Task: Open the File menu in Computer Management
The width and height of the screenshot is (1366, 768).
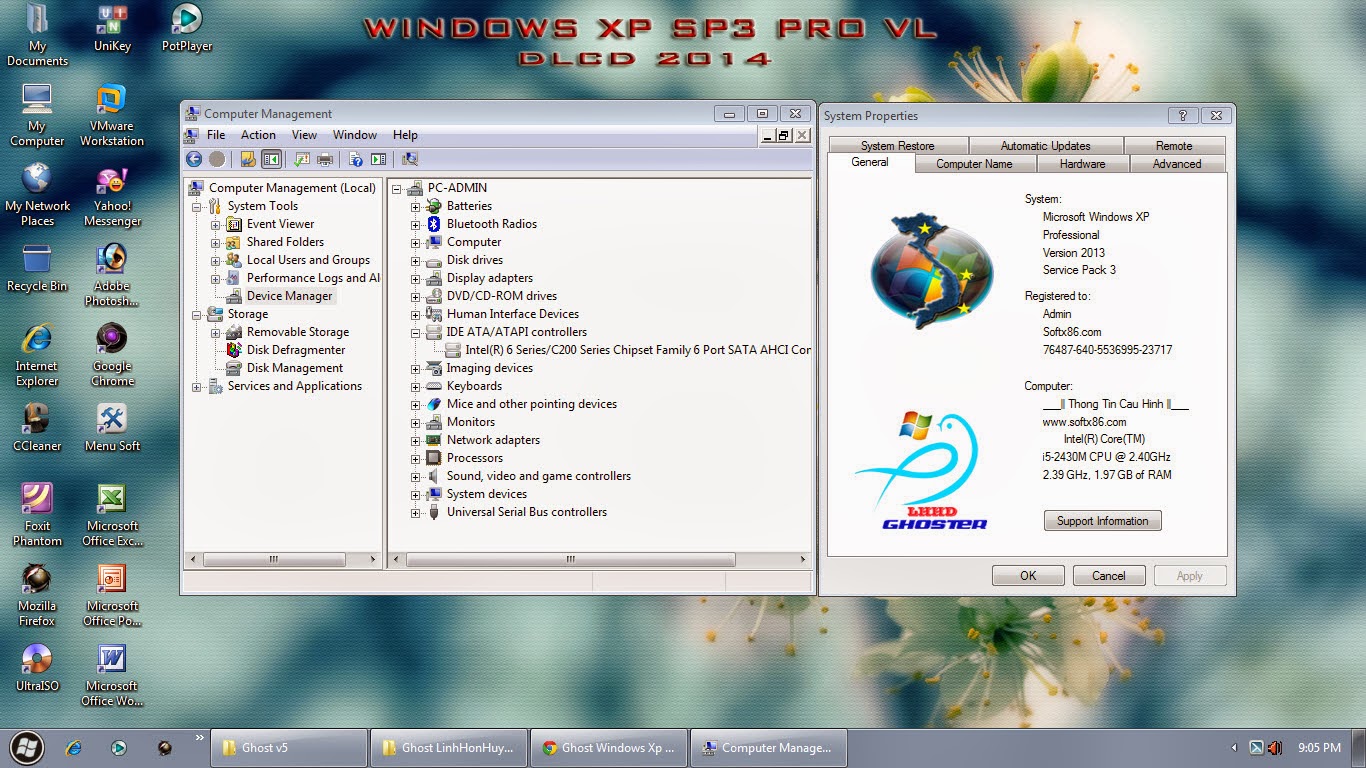Action: click(216, 135)
